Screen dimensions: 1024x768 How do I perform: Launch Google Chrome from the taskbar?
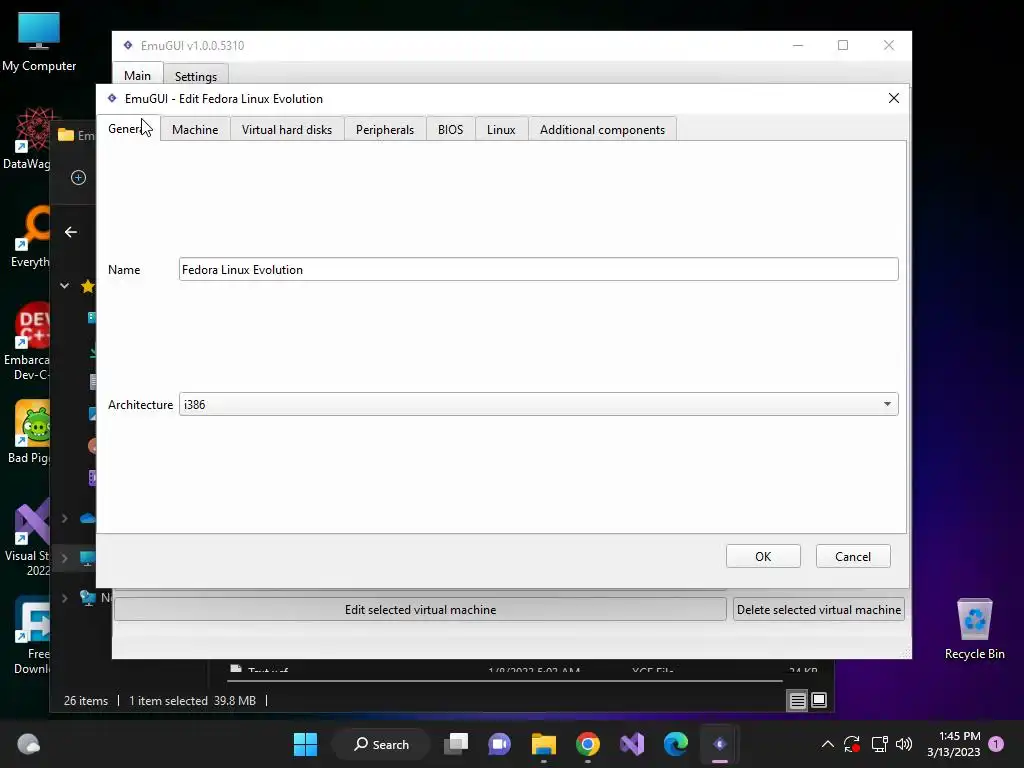point(588,744)
